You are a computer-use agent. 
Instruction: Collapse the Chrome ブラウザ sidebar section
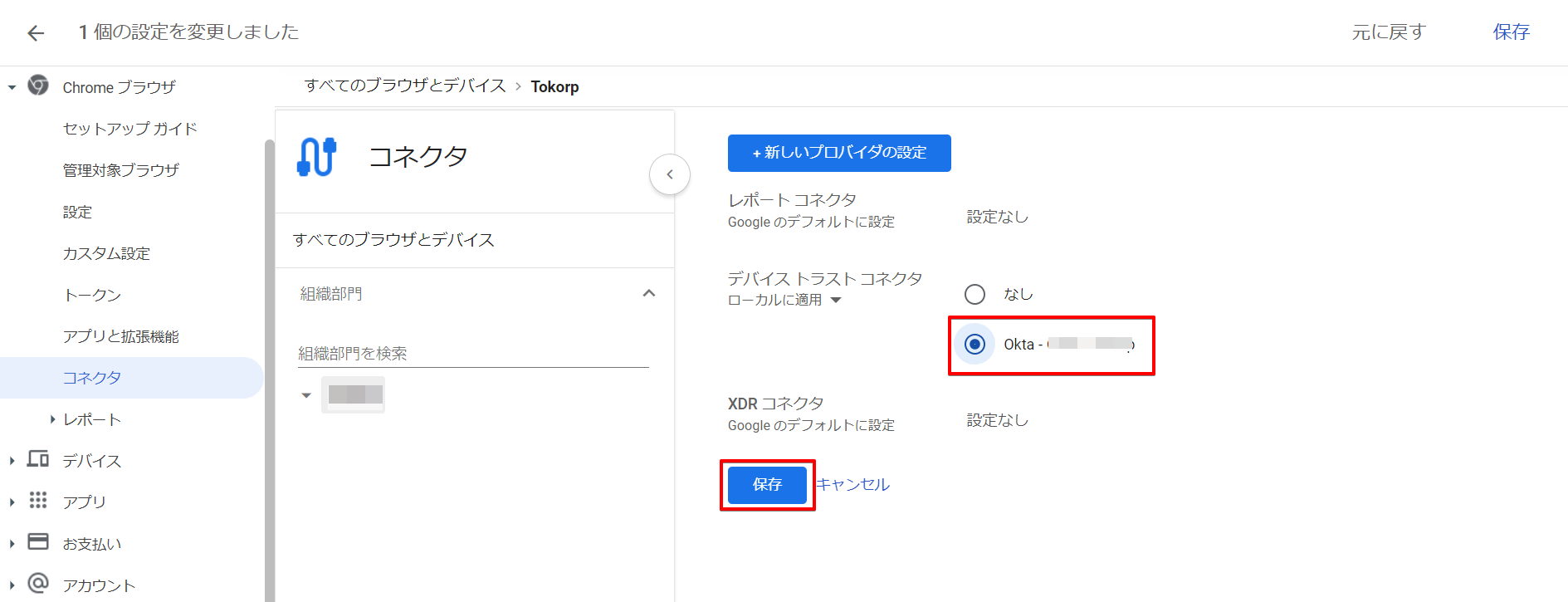[x=12, y=87]
